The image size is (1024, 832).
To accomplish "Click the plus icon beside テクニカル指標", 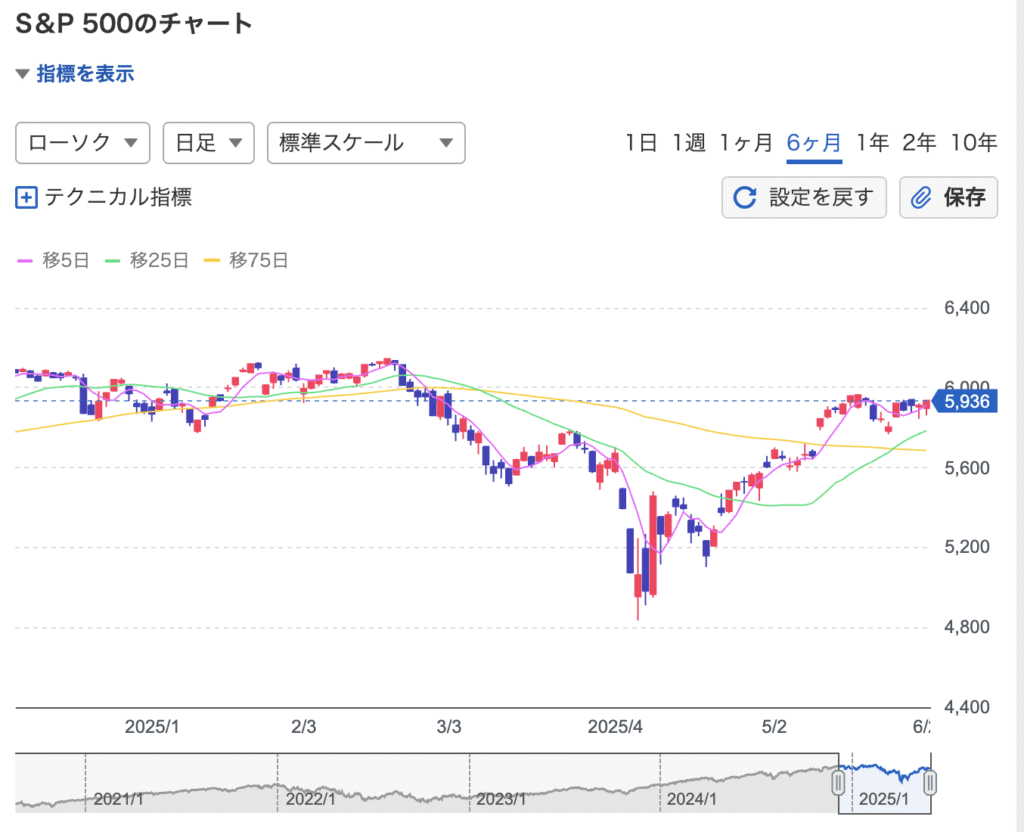I will coord(26,197).
